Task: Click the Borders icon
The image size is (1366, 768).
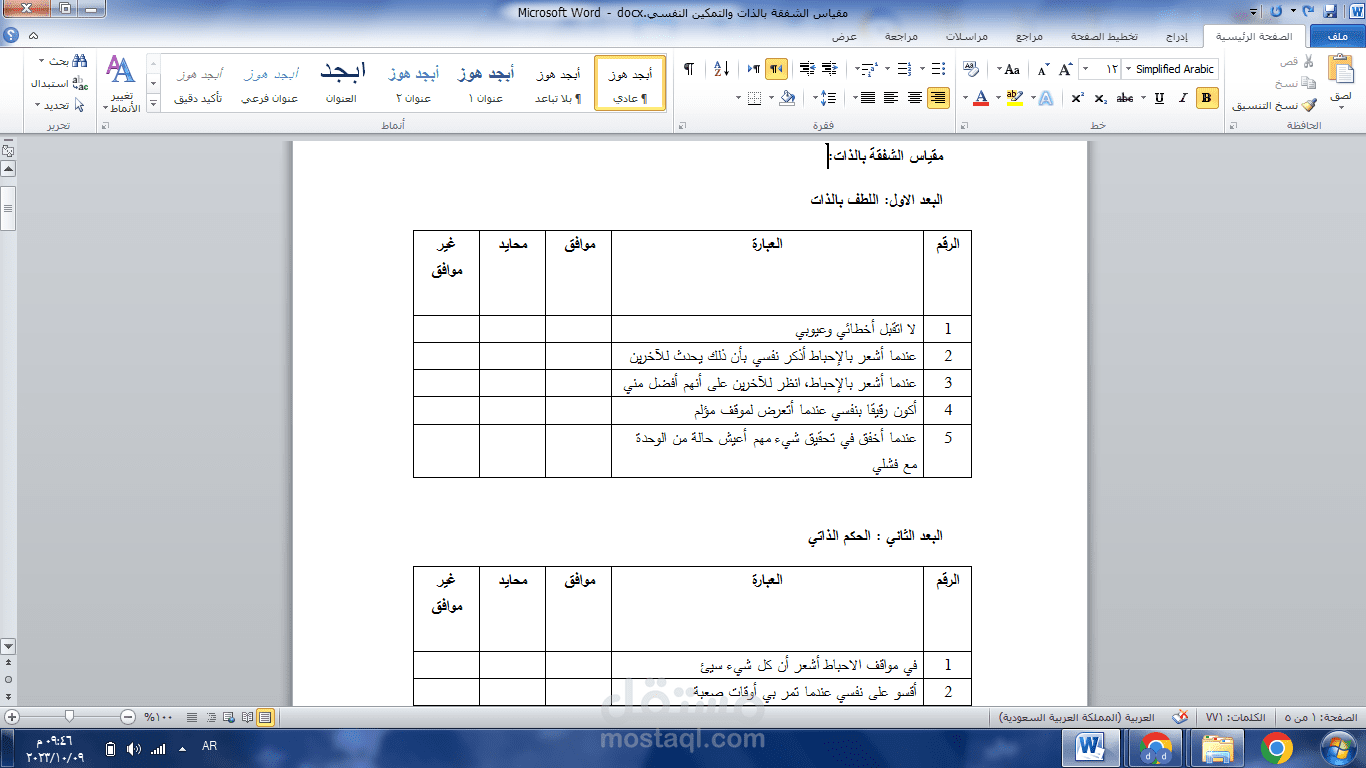Action: (754, 97)
